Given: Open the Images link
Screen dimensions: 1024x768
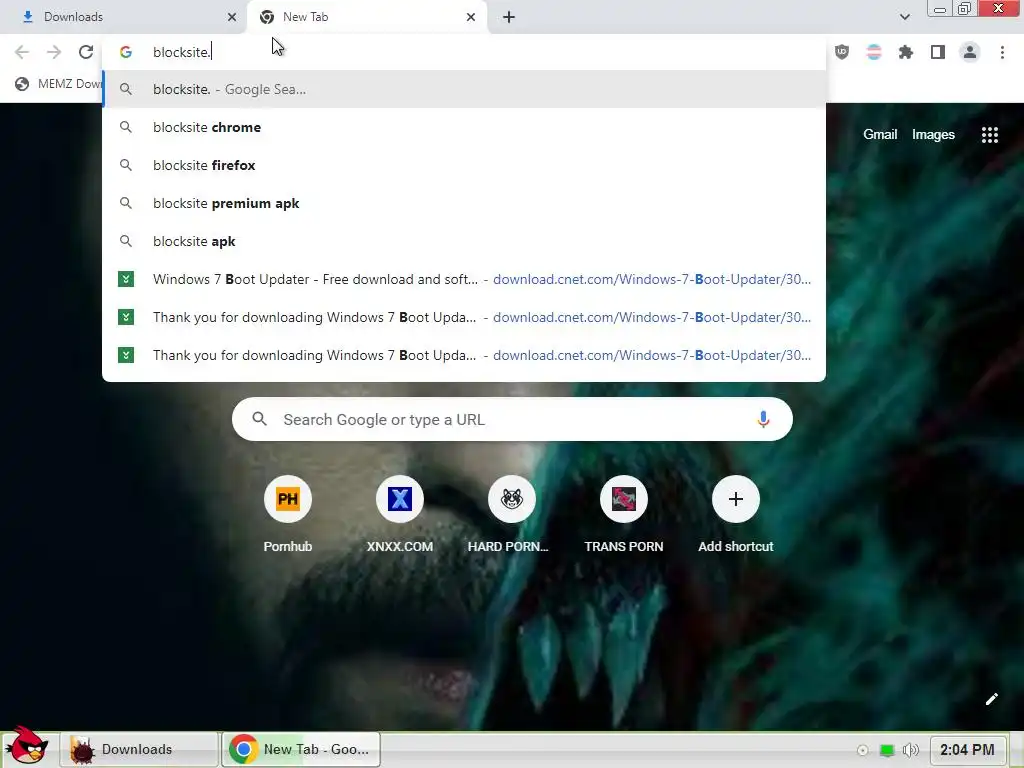Looking at the screenshot, I should 933,135.
